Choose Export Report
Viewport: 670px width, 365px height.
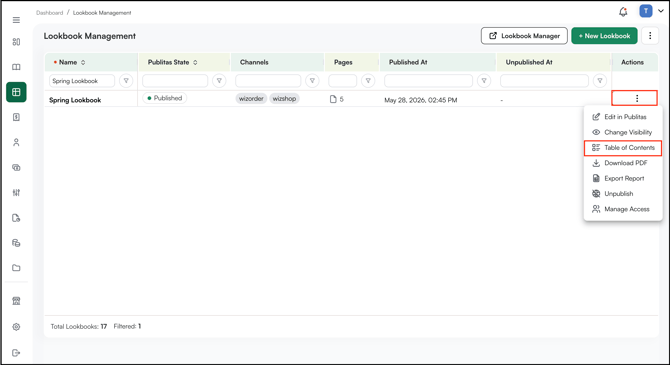click(623, 178)
